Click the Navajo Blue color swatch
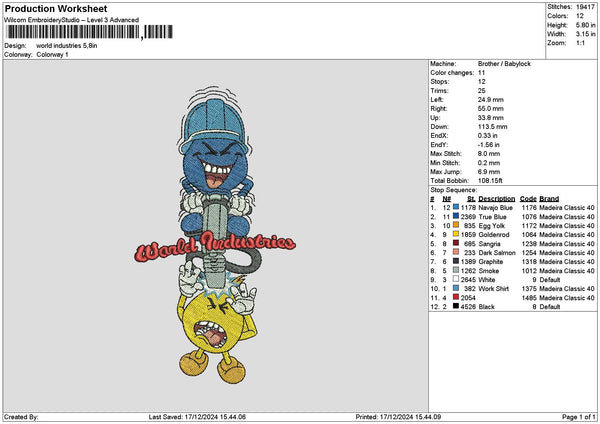The height and width of the screenshot is (424, 600). pyautogui.click(x=456, y=207)
